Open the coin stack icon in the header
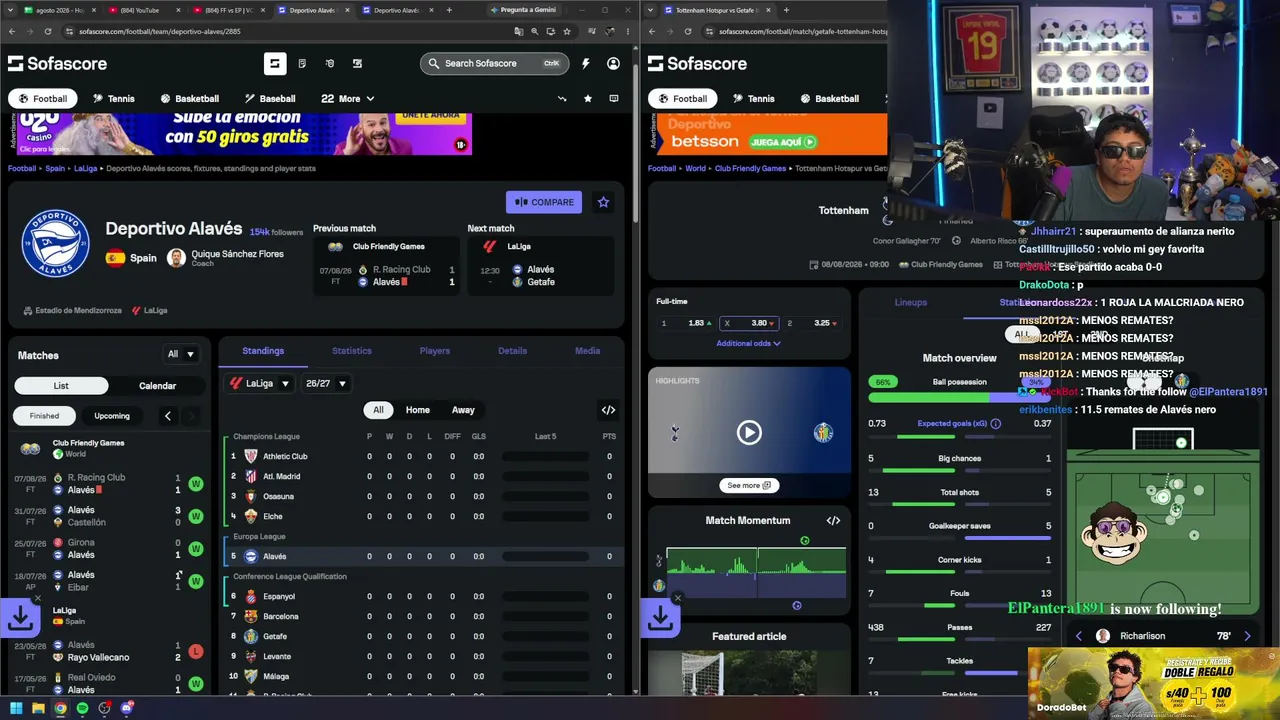Image resolution: width=1280 pixels, height=720 pixels. [x=330, y=63]
